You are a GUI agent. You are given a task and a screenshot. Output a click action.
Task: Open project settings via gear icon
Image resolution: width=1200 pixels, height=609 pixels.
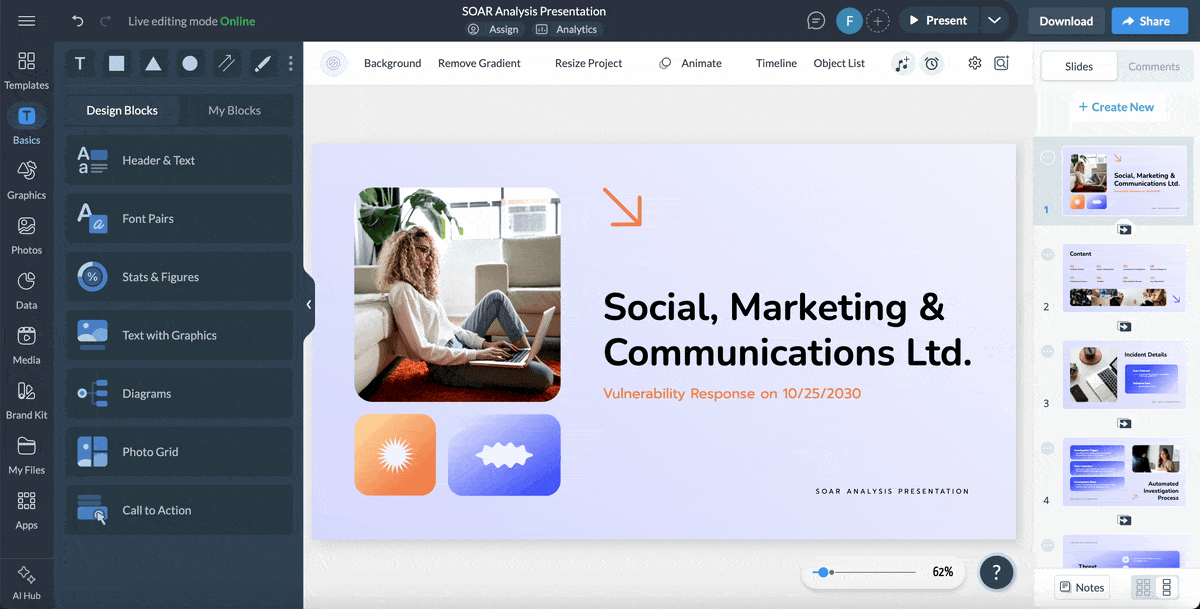974,63
